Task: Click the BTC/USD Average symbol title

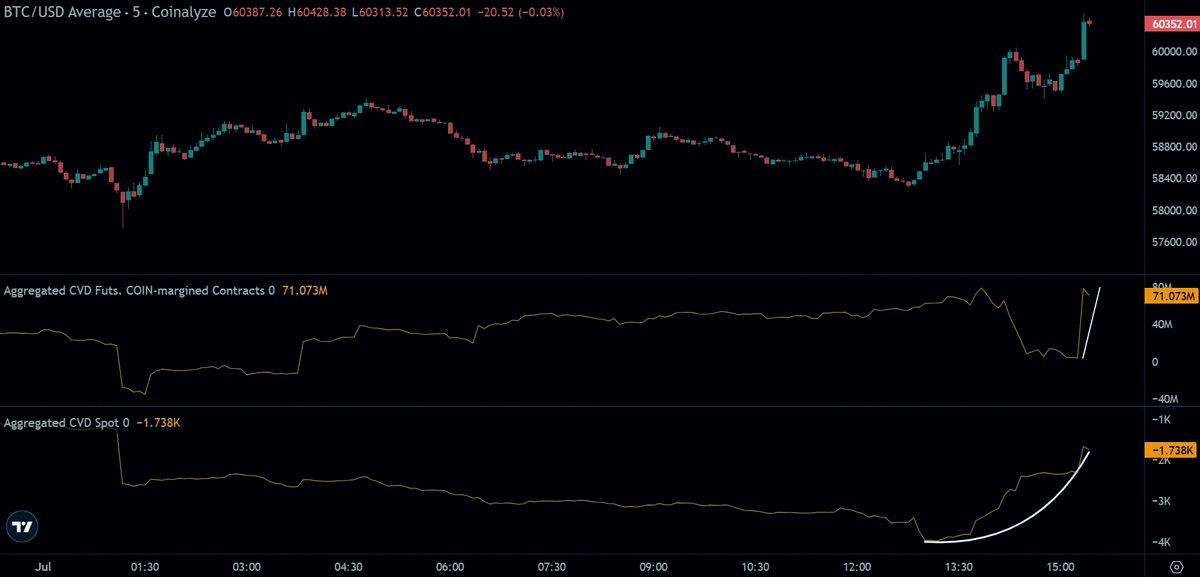Action: click(62, 12)
